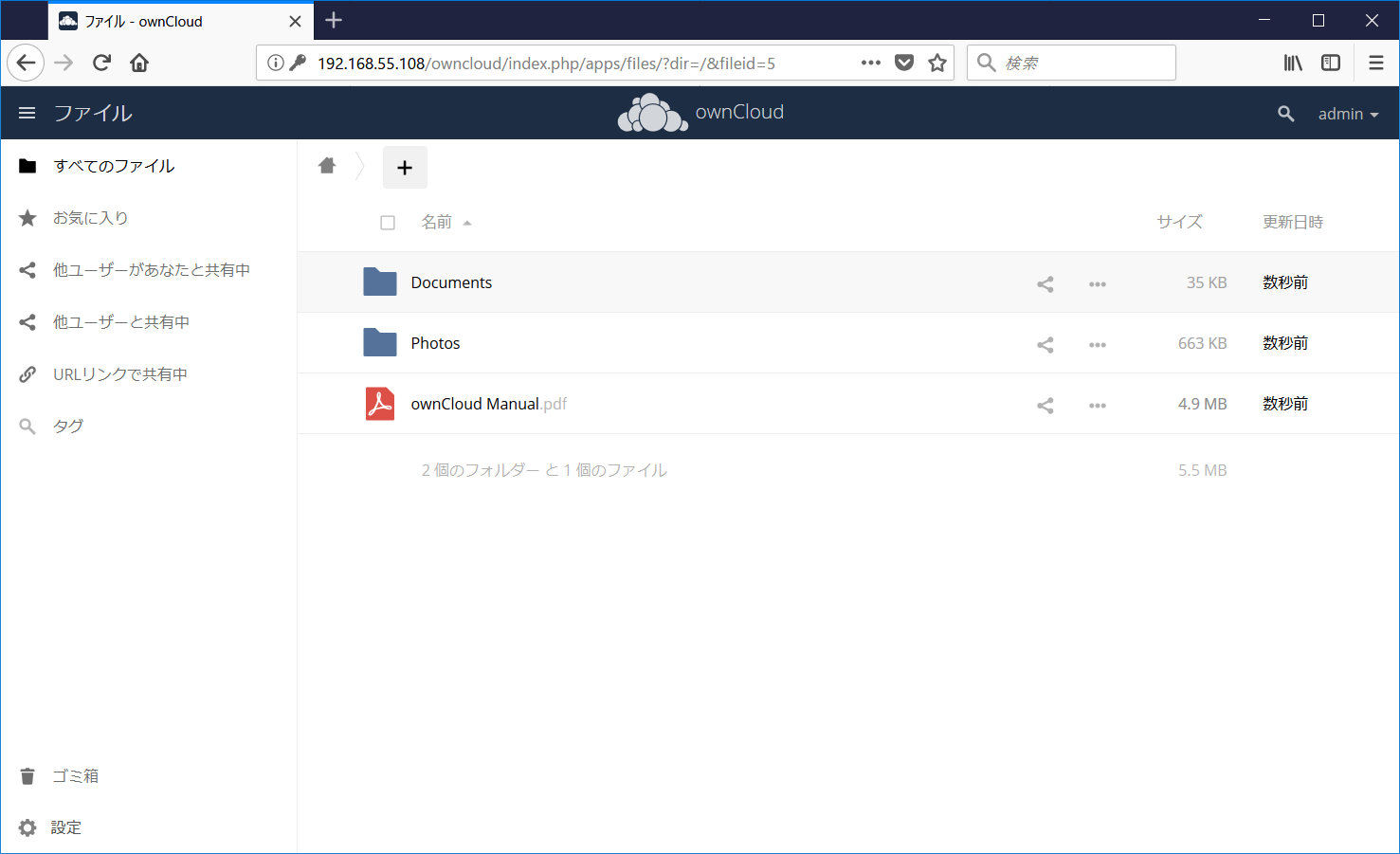Open the Documents folder
This screenshot has height=854, width=1400.
[x=451, y=282]
